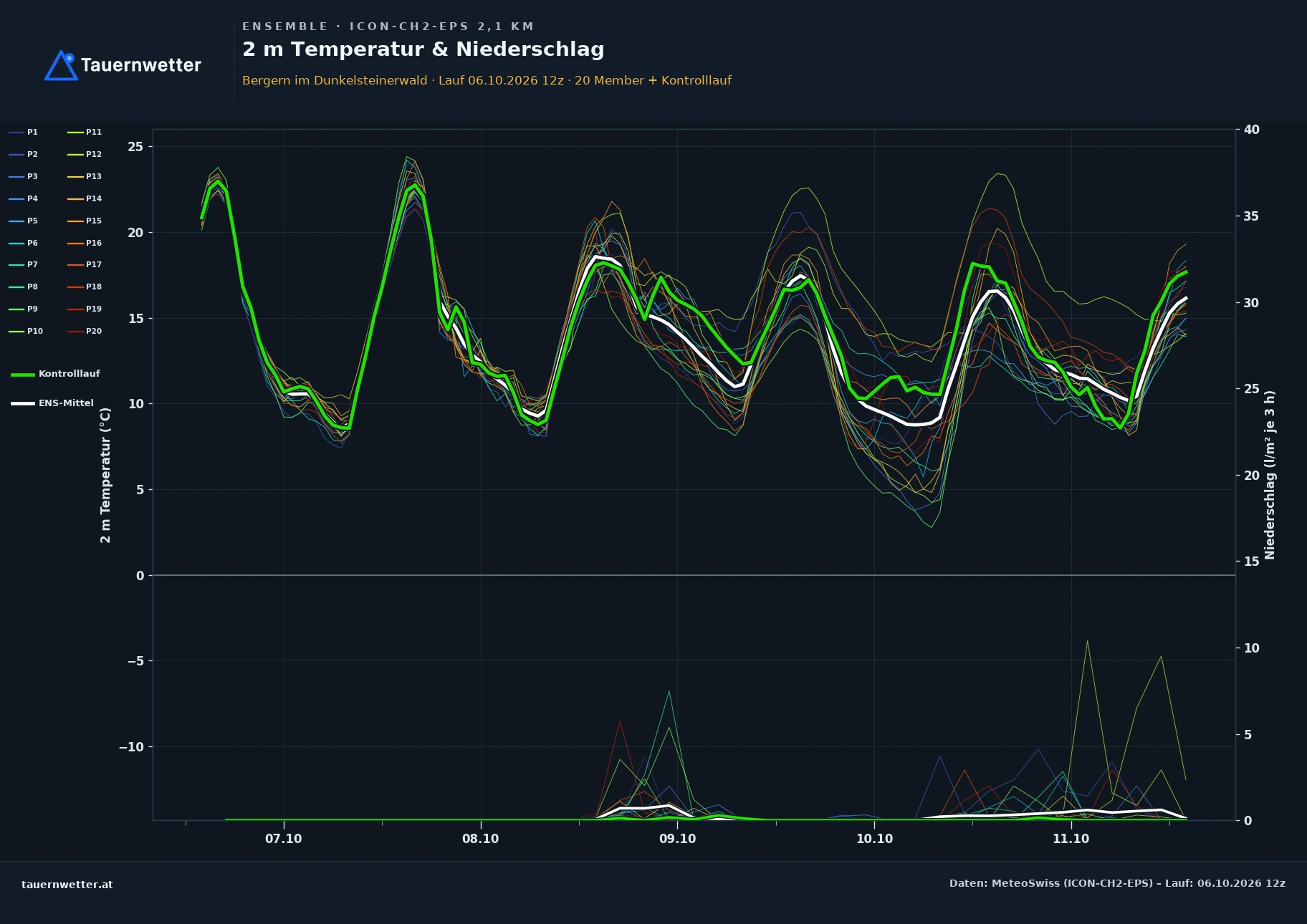
Task: Click the ENS-Mittel legend label
Action: pos(66,403)
